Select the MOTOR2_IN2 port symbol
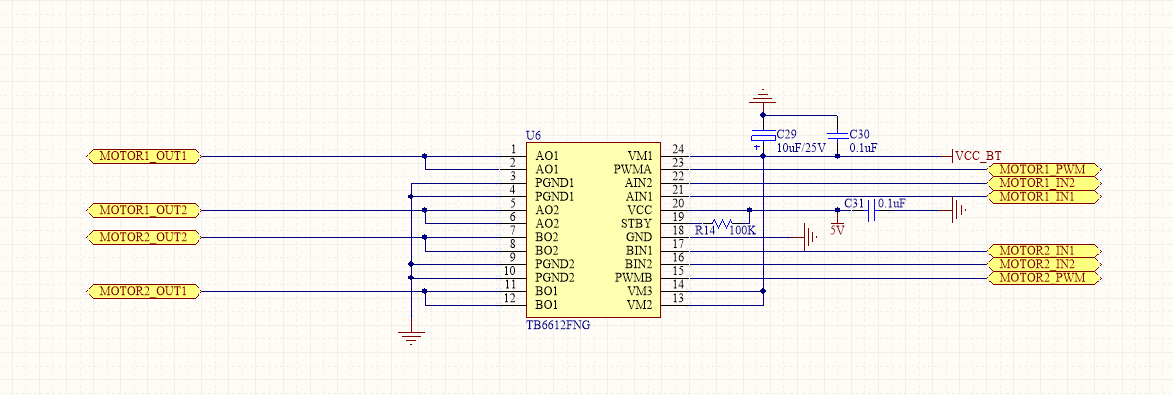Screen dimensions: 1173x395 point(1044,264)
